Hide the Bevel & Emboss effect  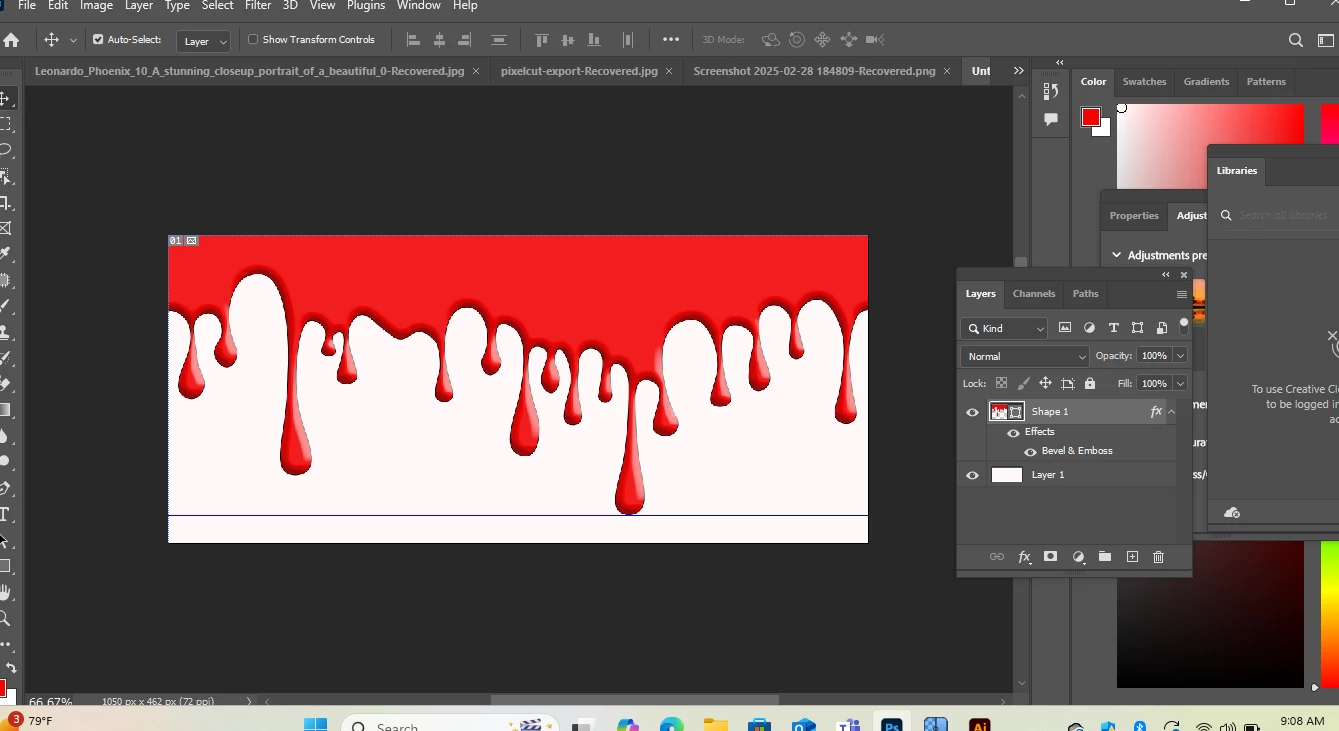coord(1030,451)
